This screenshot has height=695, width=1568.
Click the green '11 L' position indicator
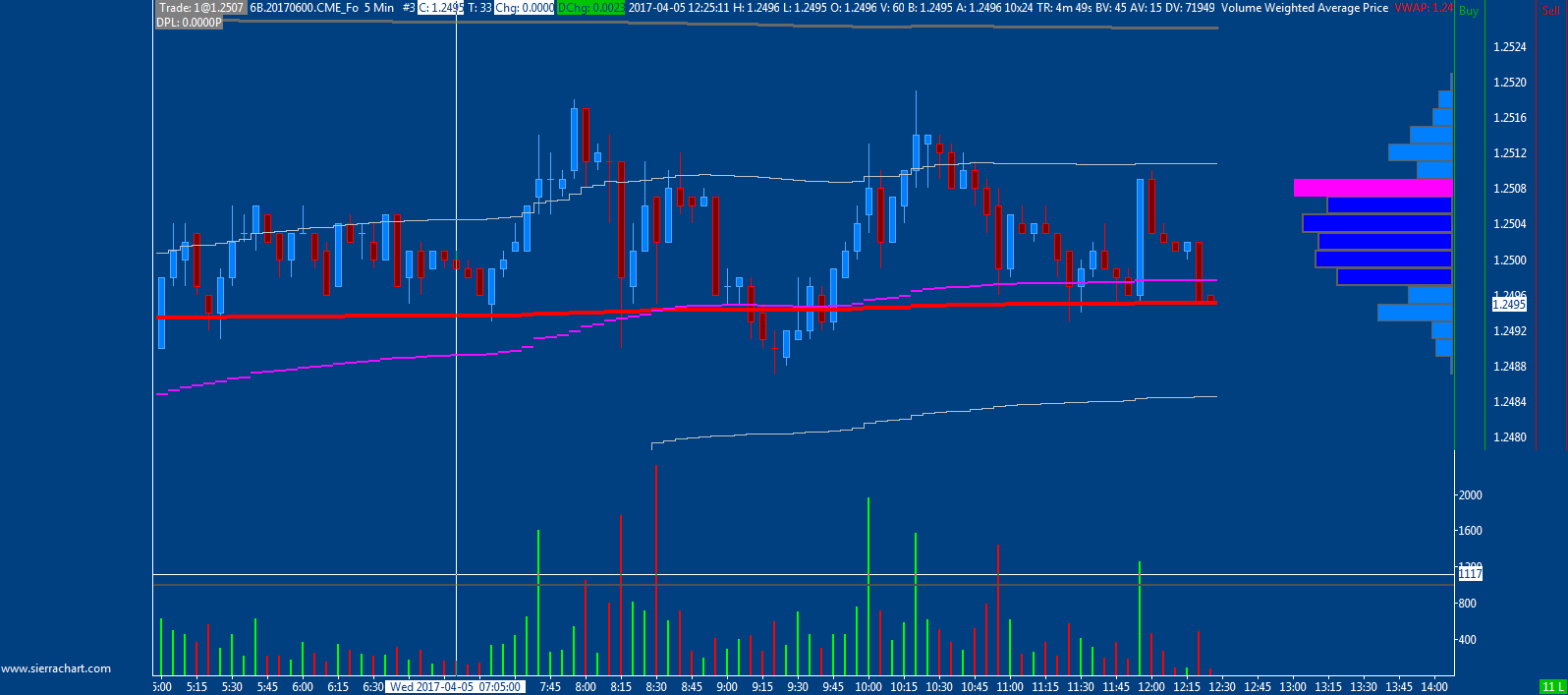tap(1552, 687)
